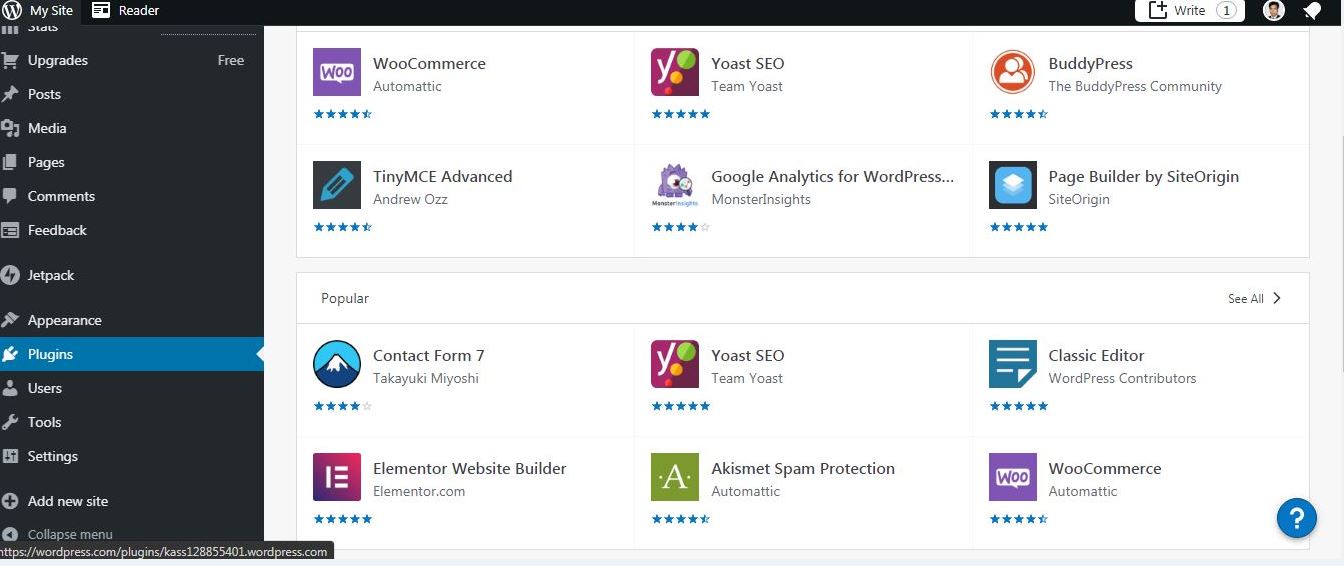The height and width of the screenshot is (566, 1344).
Task: Expand Popular plugins with See All
Action: point(1254,298)
